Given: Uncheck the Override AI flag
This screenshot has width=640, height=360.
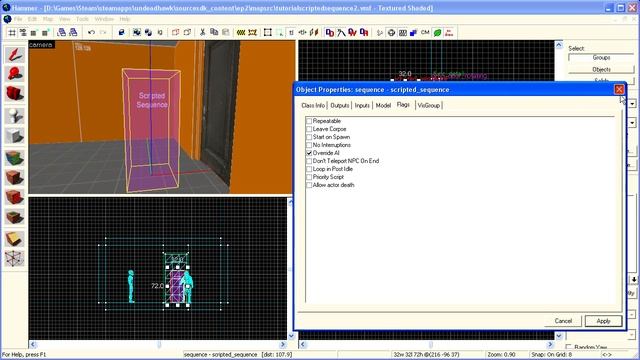Looking at the screenshot, I should [x=309, y=153].
